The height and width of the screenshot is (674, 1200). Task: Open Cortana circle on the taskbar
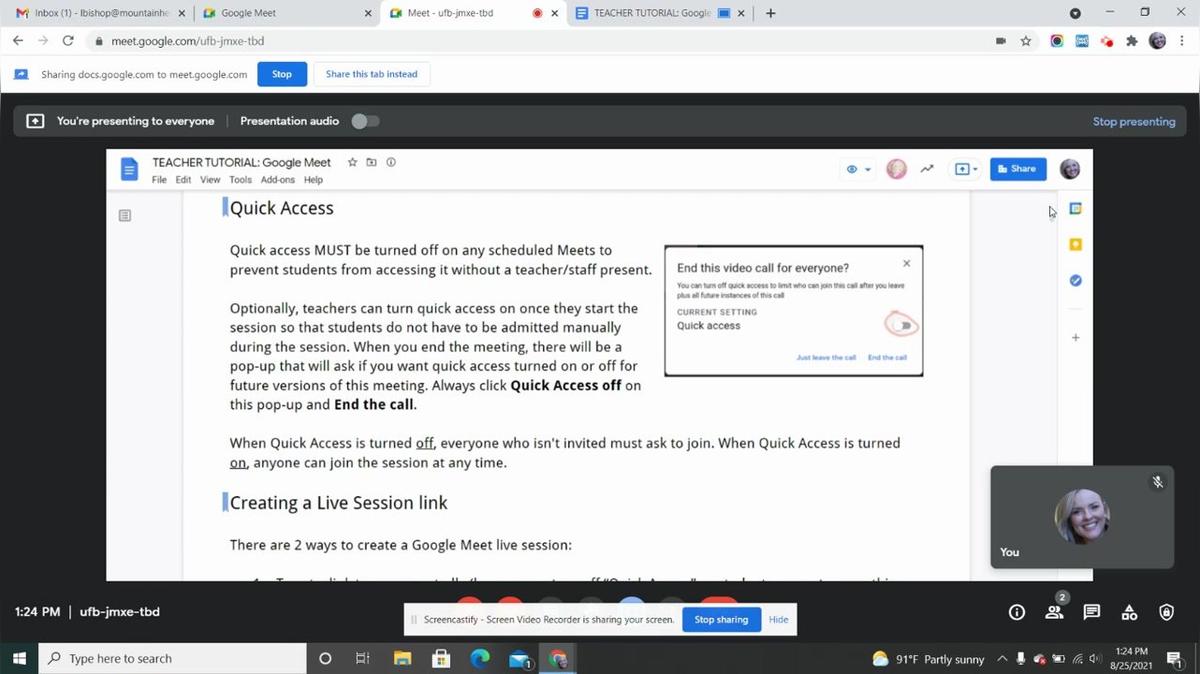(325, 658)
